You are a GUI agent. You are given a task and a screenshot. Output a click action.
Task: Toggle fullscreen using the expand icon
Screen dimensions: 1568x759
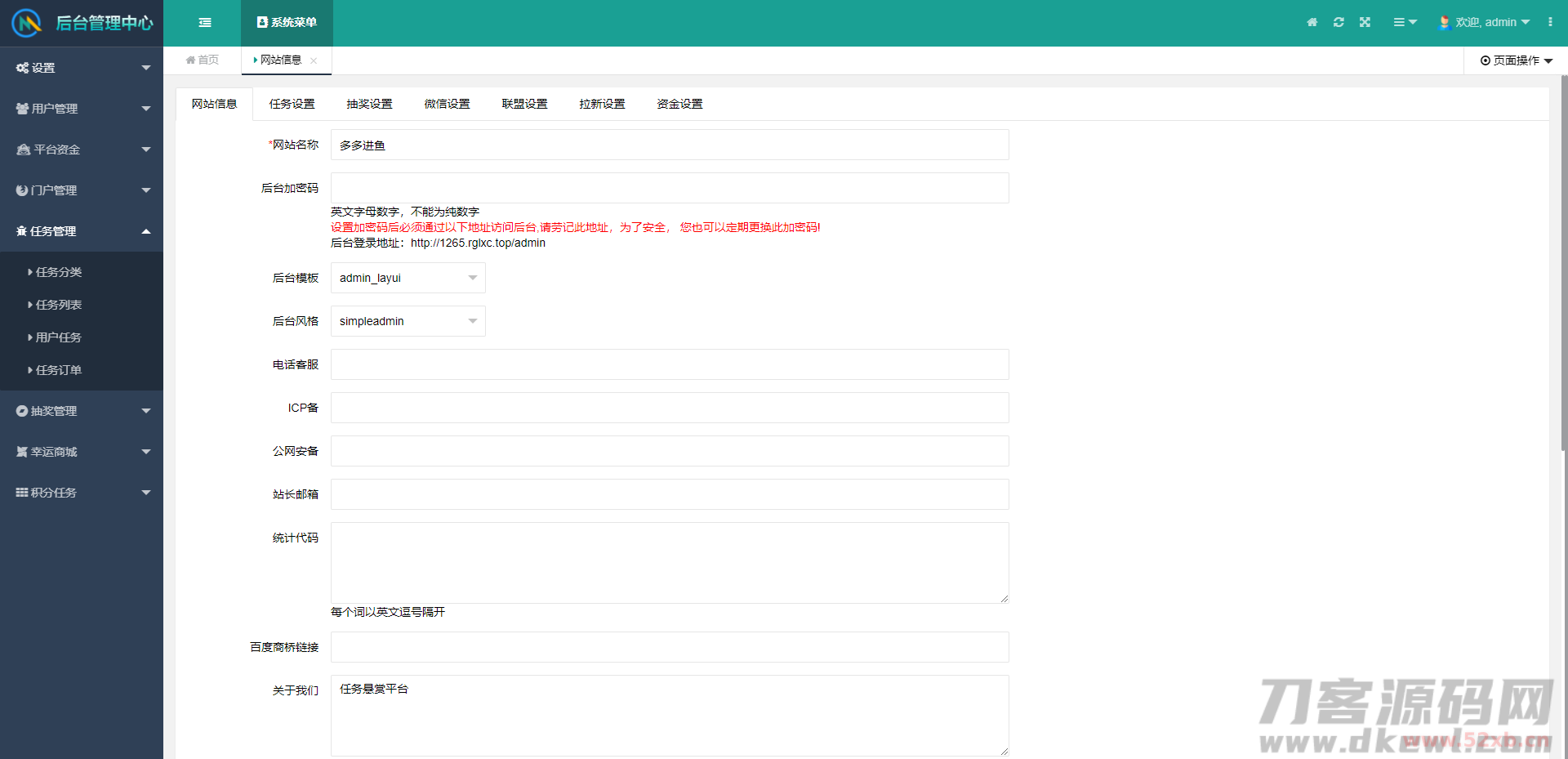(1365, 23)
